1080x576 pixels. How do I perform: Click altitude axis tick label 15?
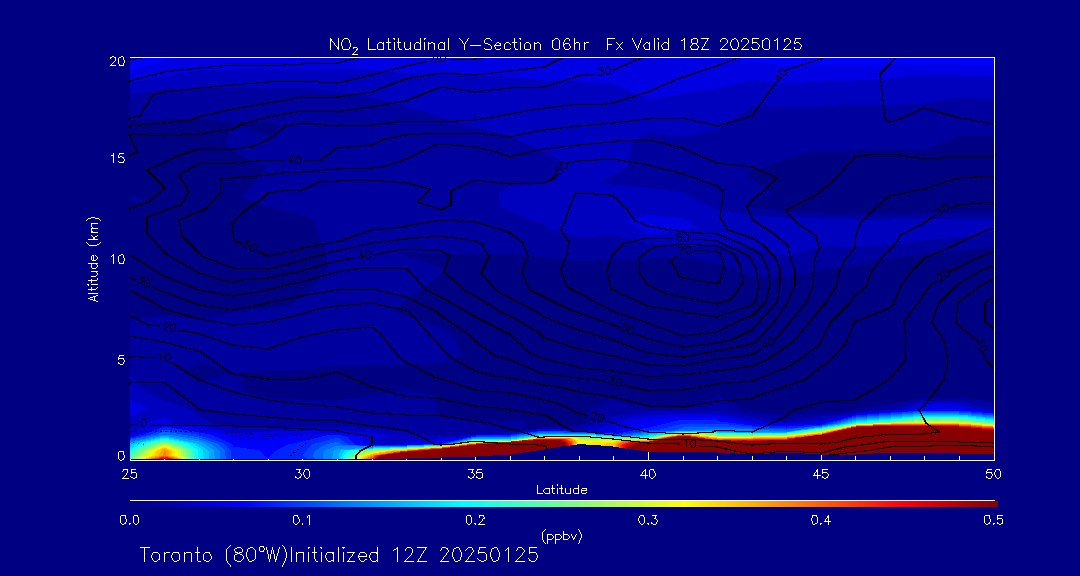tap(118, 158)
